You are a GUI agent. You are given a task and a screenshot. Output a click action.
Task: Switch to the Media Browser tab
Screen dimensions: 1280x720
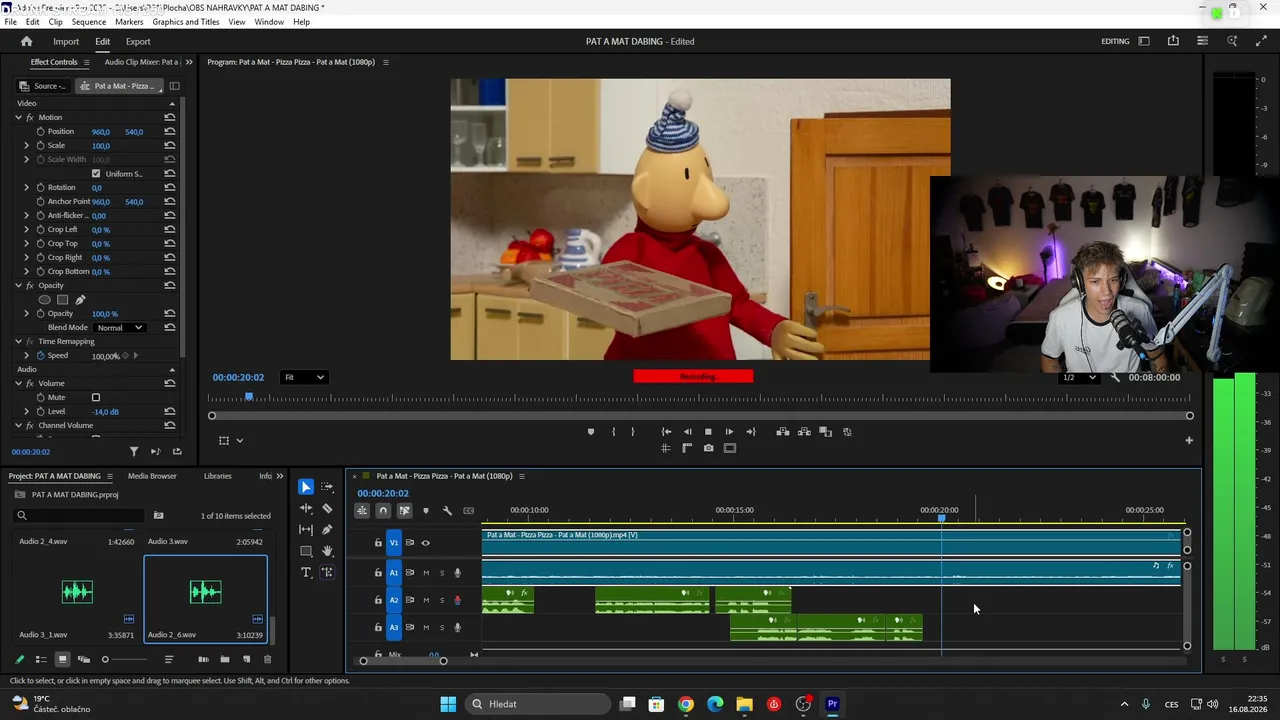(152, 476)
